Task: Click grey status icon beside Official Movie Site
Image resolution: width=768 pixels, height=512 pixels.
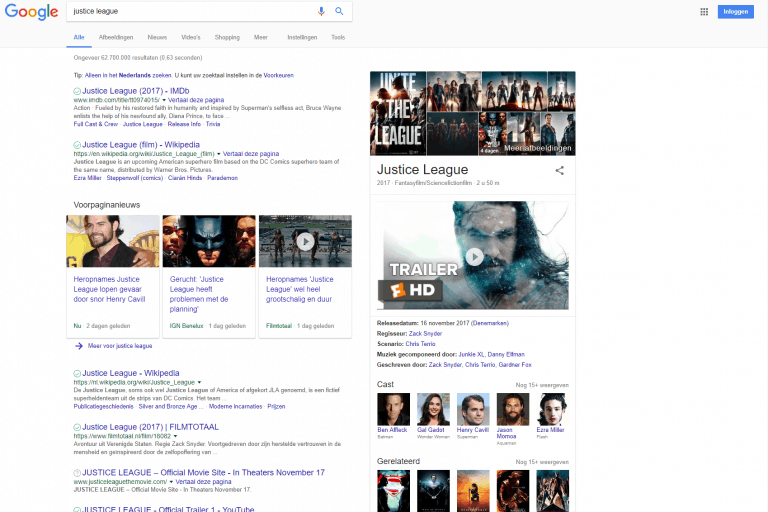Action: pos(77,473)
